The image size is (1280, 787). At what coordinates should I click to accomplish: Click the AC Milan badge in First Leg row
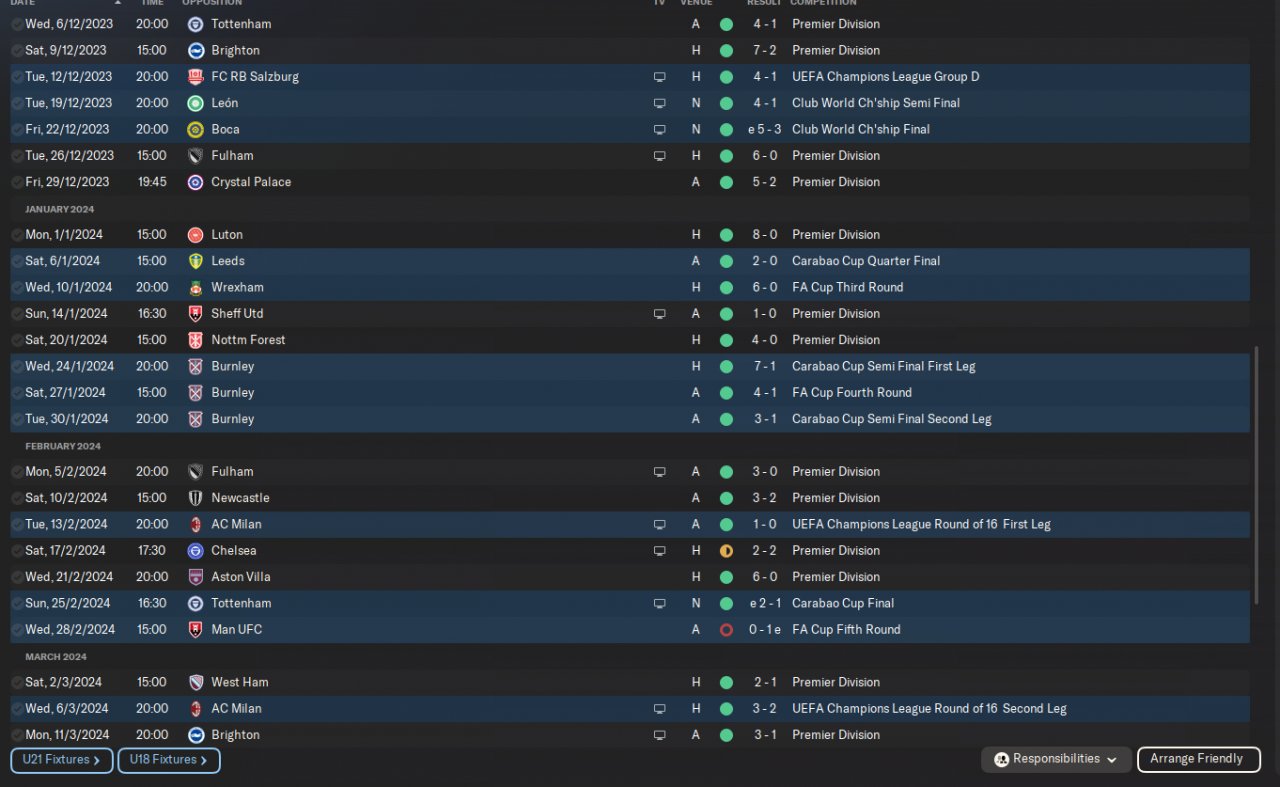pos(195,524)
